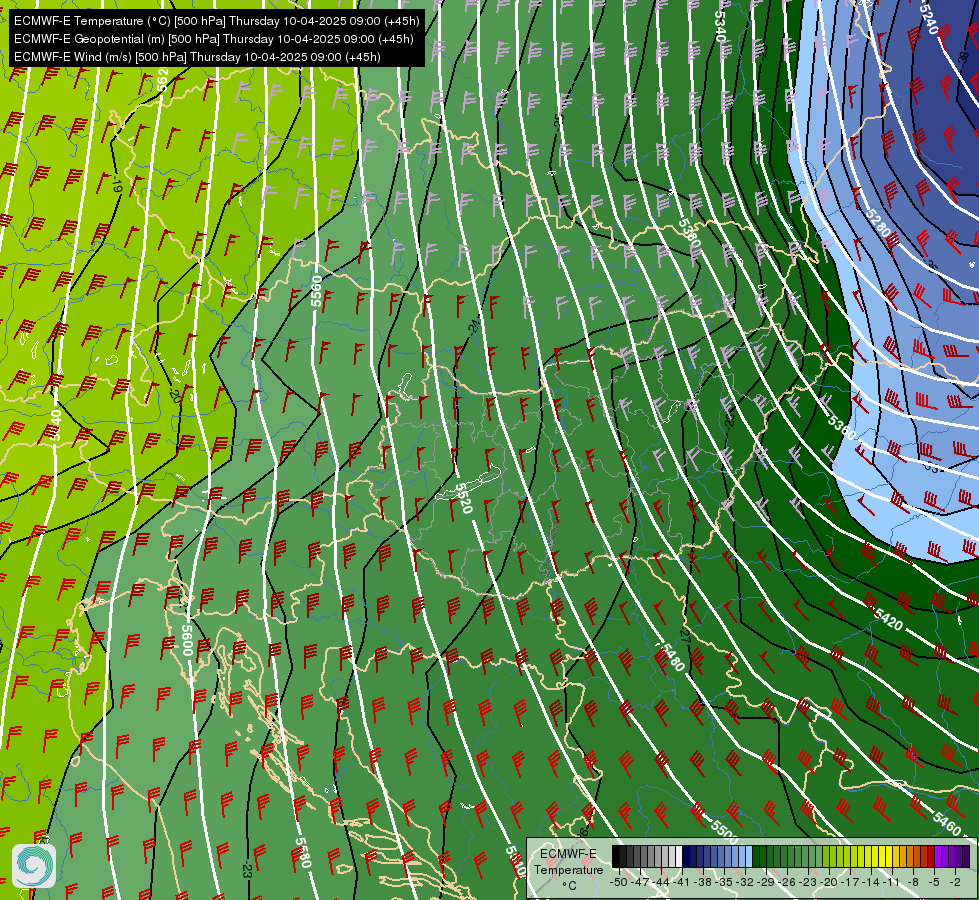Click the -38 value on the legend scale
Image resolution: width=979 pixels, height=900 pixels.
point(702,882)
